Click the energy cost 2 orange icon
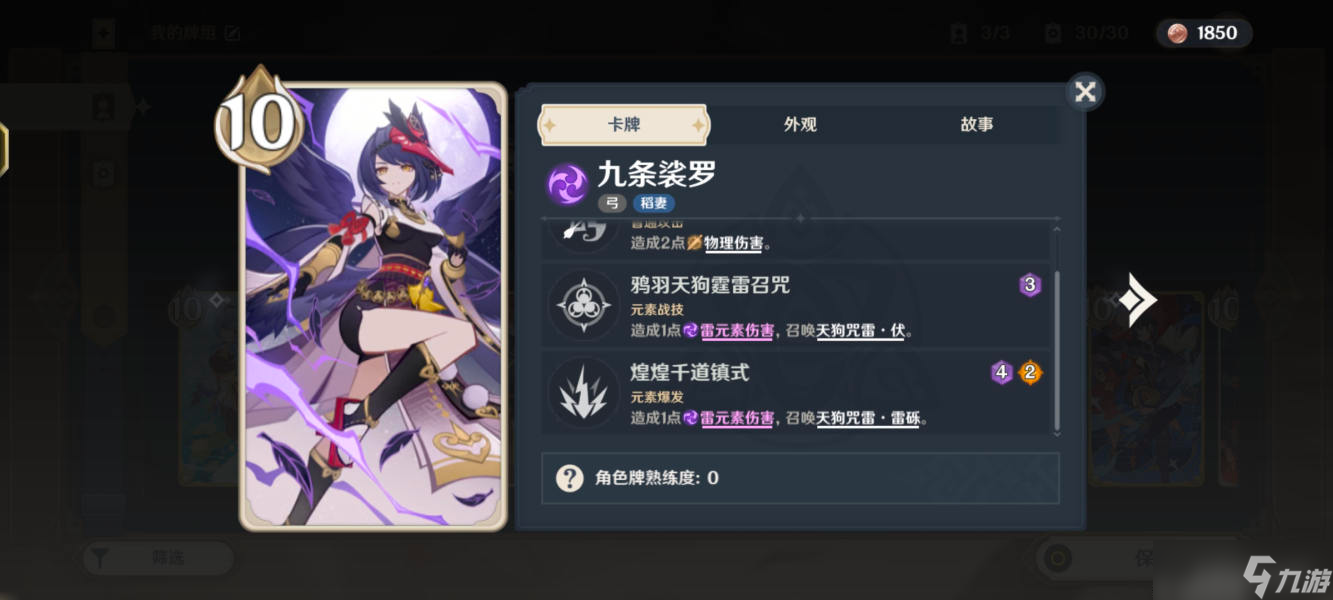The image size is (1333, 600). click(x=1030, y=373)
